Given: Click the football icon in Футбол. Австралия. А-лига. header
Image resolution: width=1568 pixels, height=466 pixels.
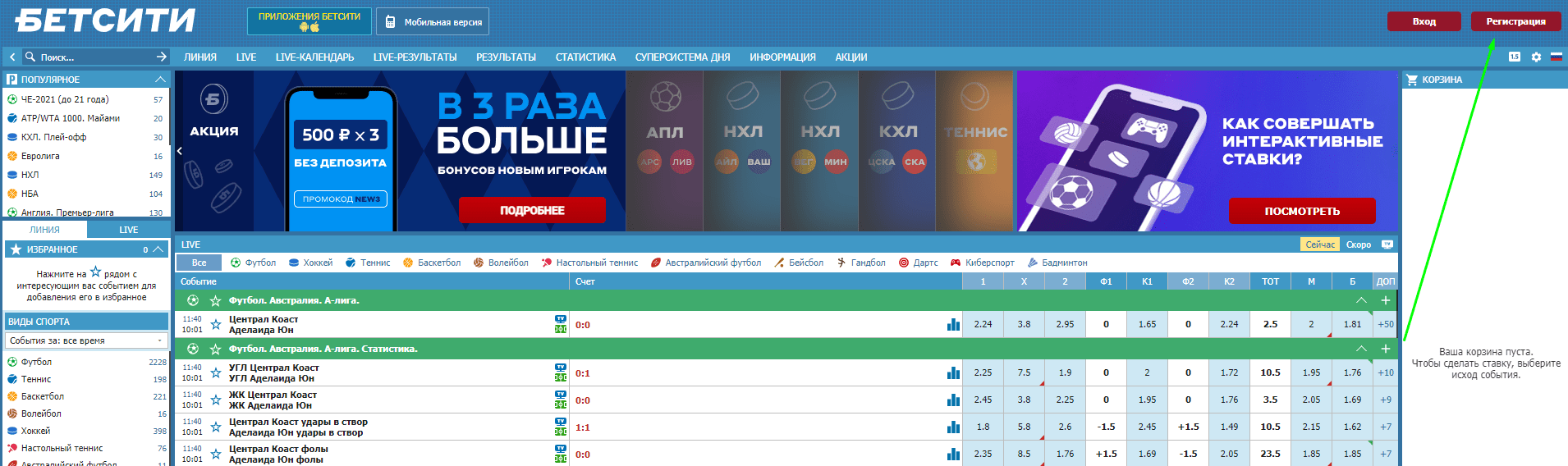Looking at the screenshot, I should [193, 300].
